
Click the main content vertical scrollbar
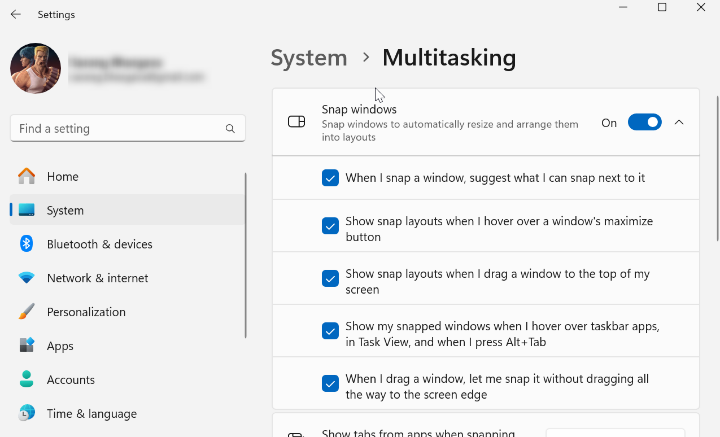718,168
